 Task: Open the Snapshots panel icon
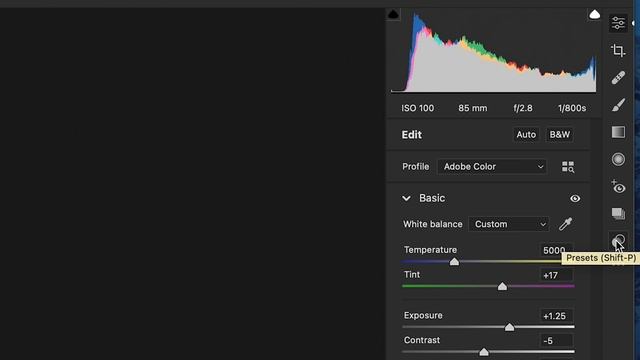[618, 213]
